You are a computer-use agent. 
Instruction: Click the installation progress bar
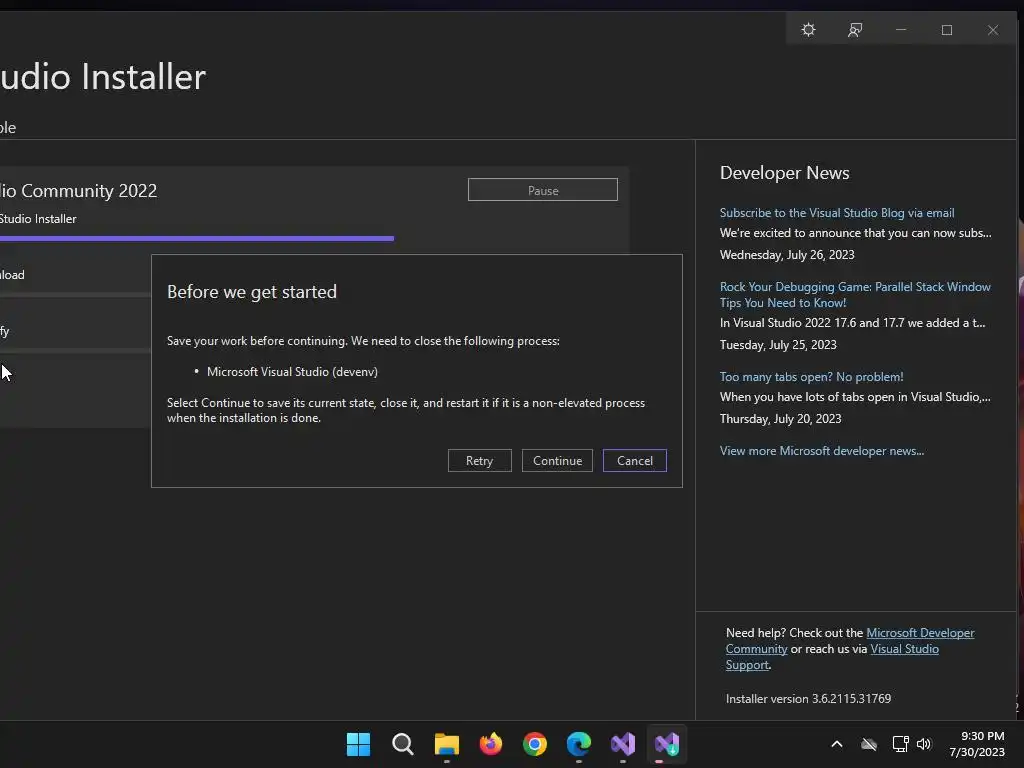[197, 238]
